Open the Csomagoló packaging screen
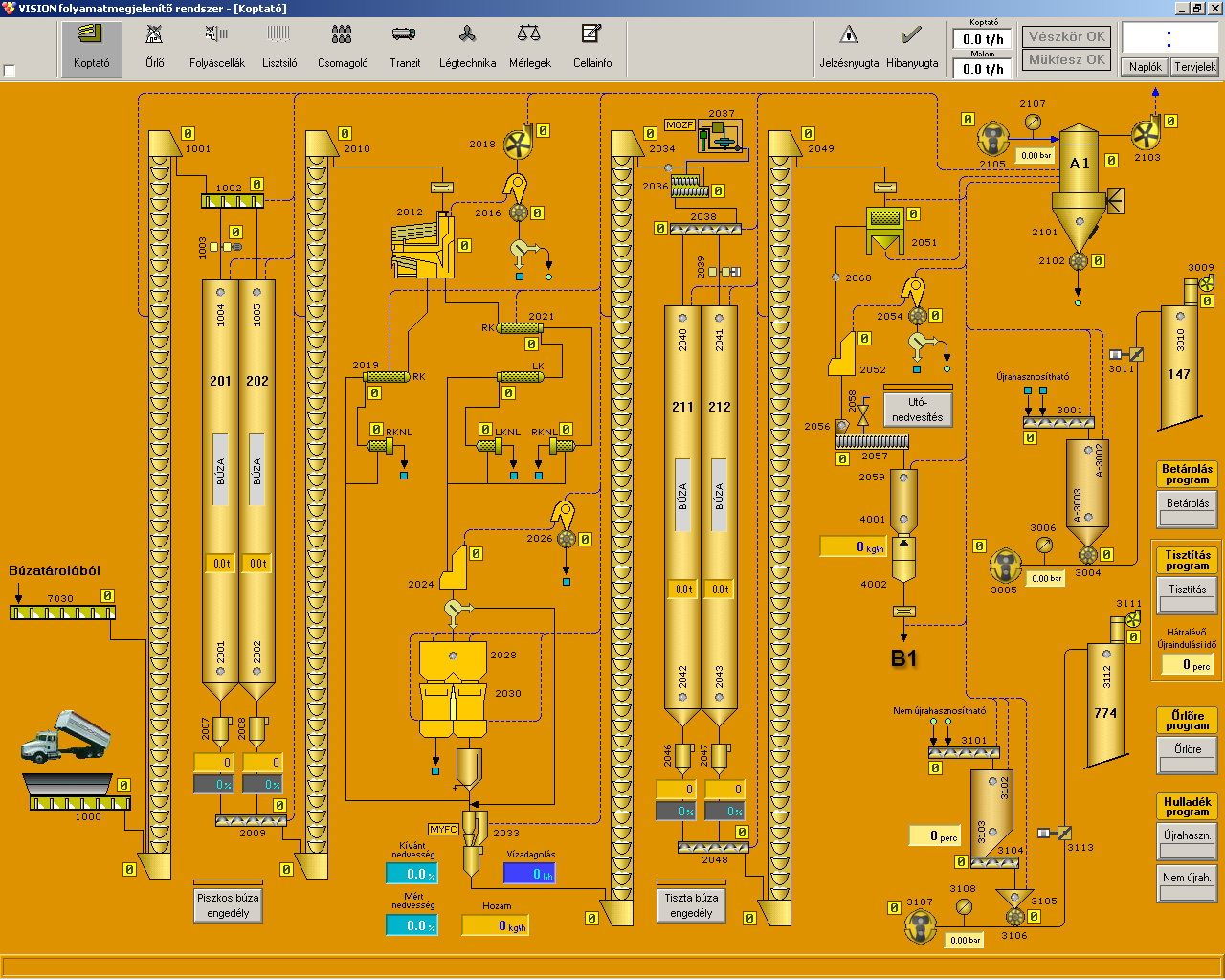This screenshot has width=1225, height=980. (x=342, y=46)
